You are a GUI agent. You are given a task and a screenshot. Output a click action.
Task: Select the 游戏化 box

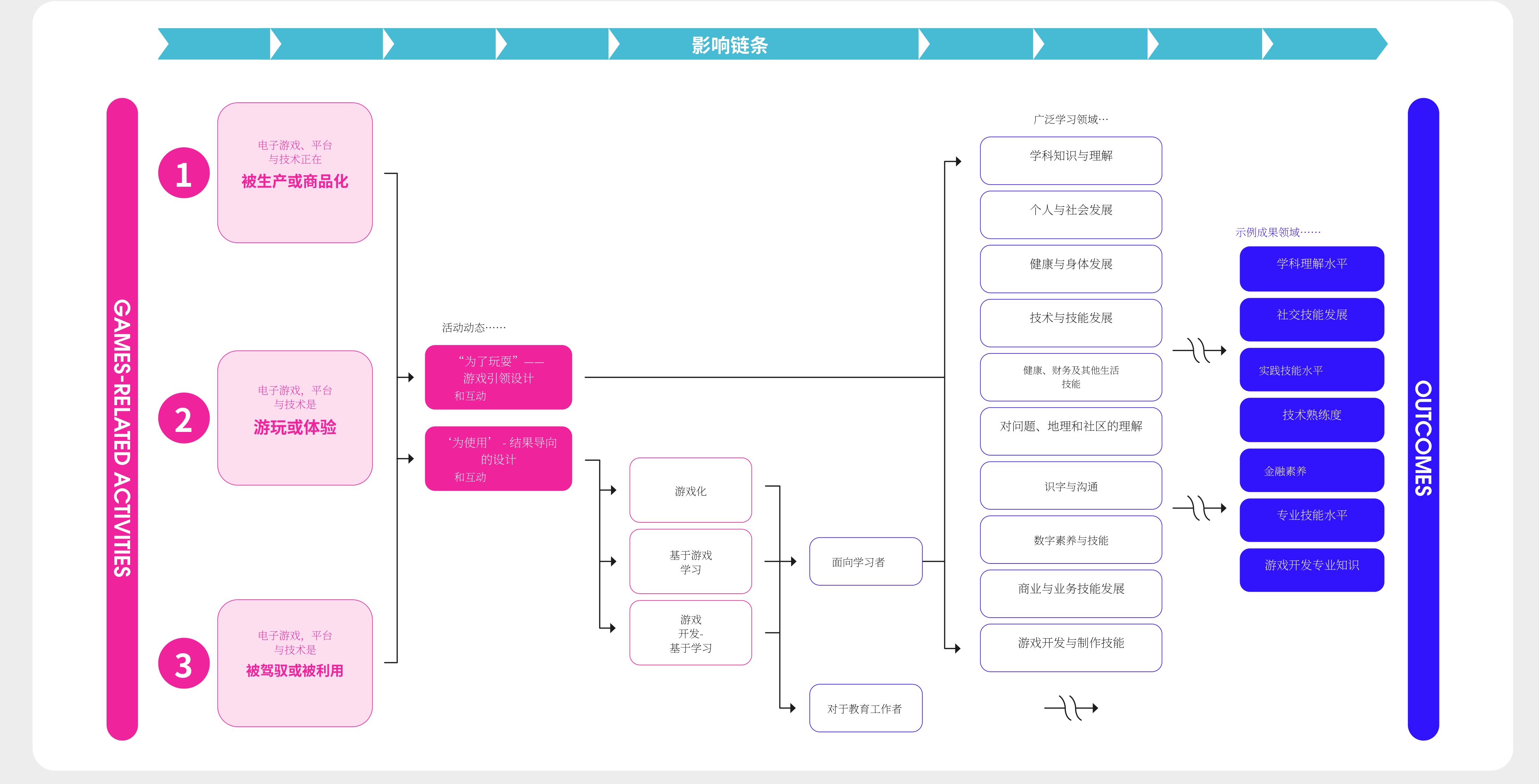pos(691,490)
